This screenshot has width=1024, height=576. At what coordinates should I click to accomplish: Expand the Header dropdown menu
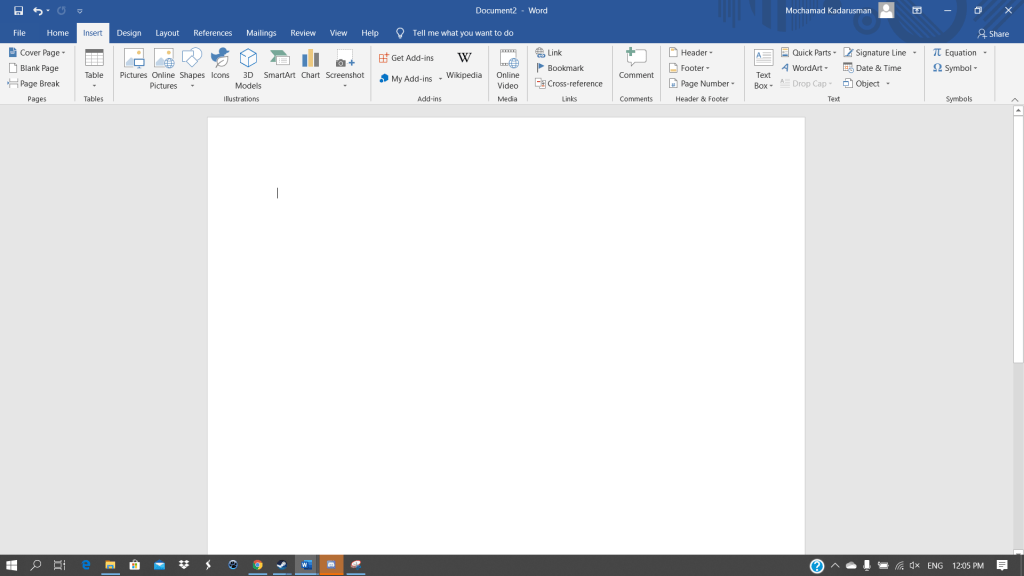(x=691, y=53)
